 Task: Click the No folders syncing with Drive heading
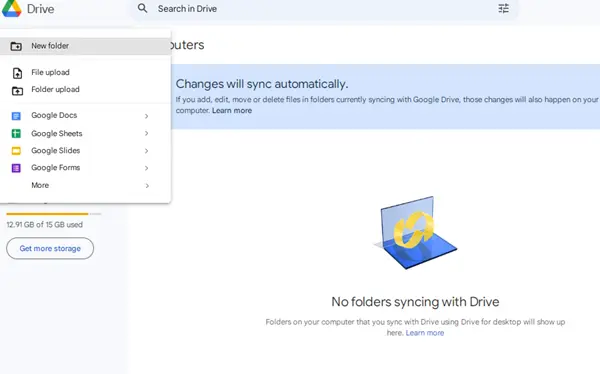415,302
